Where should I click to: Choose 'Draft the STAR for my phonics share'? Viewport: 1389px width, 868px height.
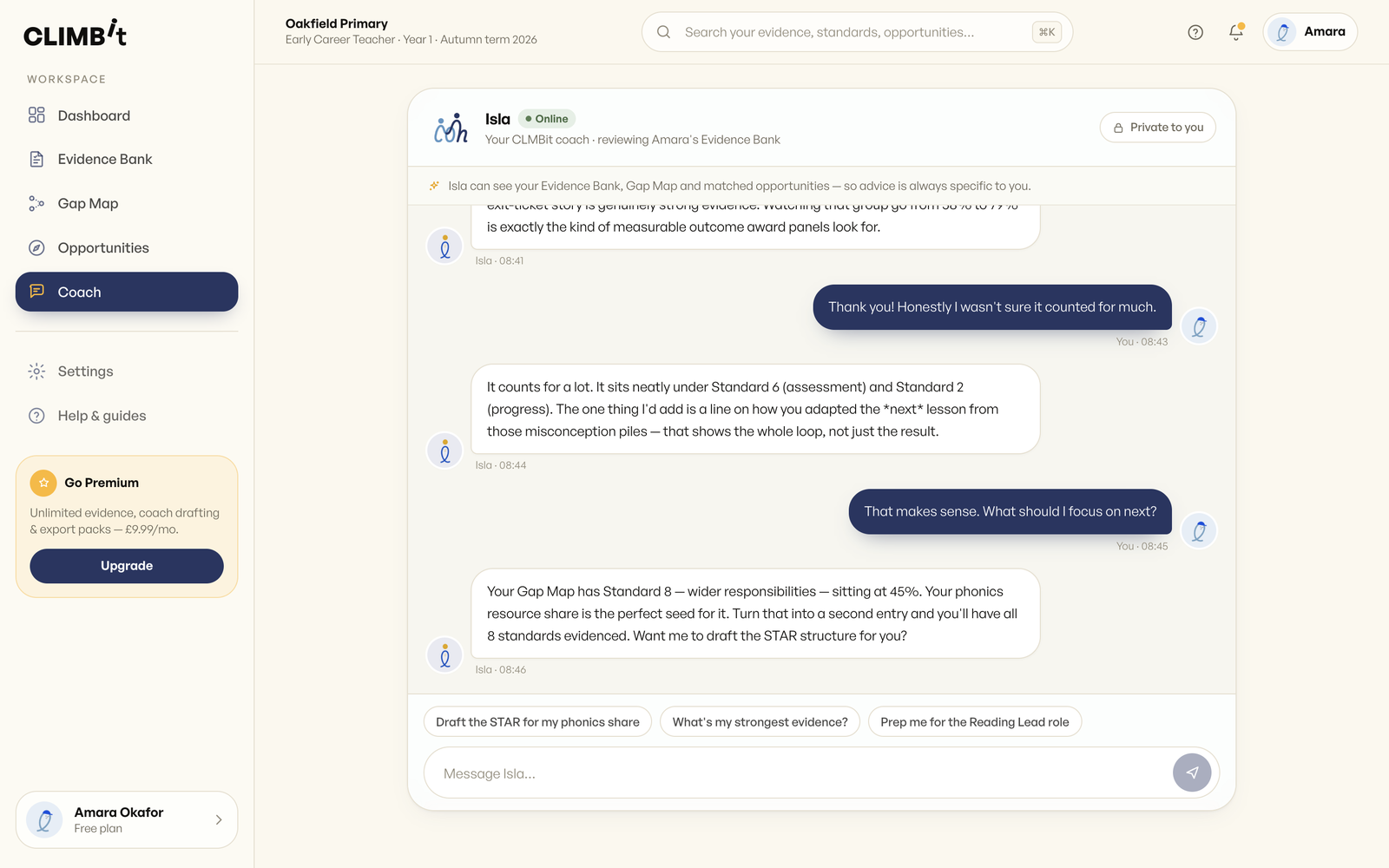pyautogui.click(x=537, y=722)
